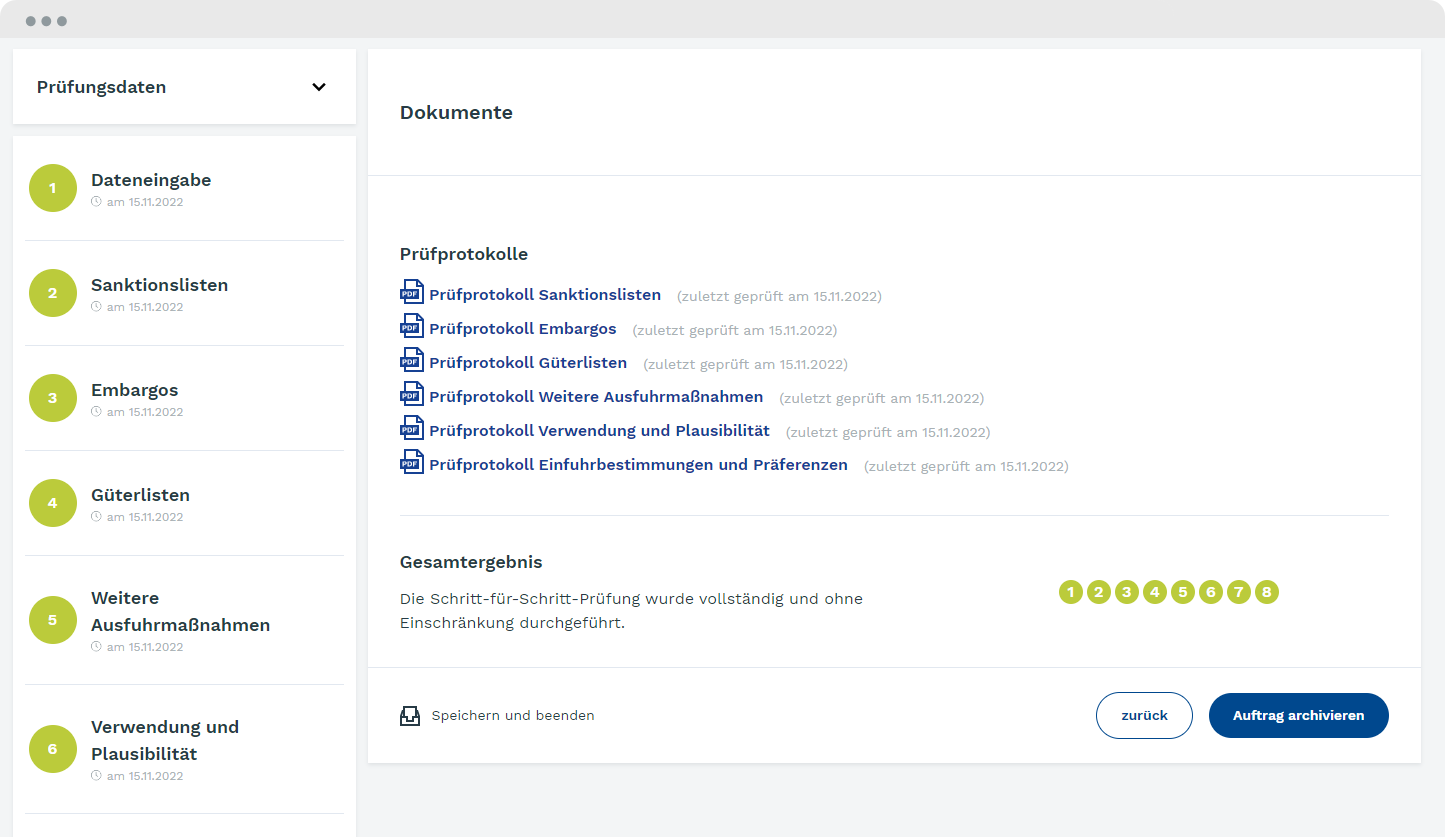Image resolution: width=1445 pixels, height=837 pixels.
Task: Click the zurück button
Action: point(1144,716)
